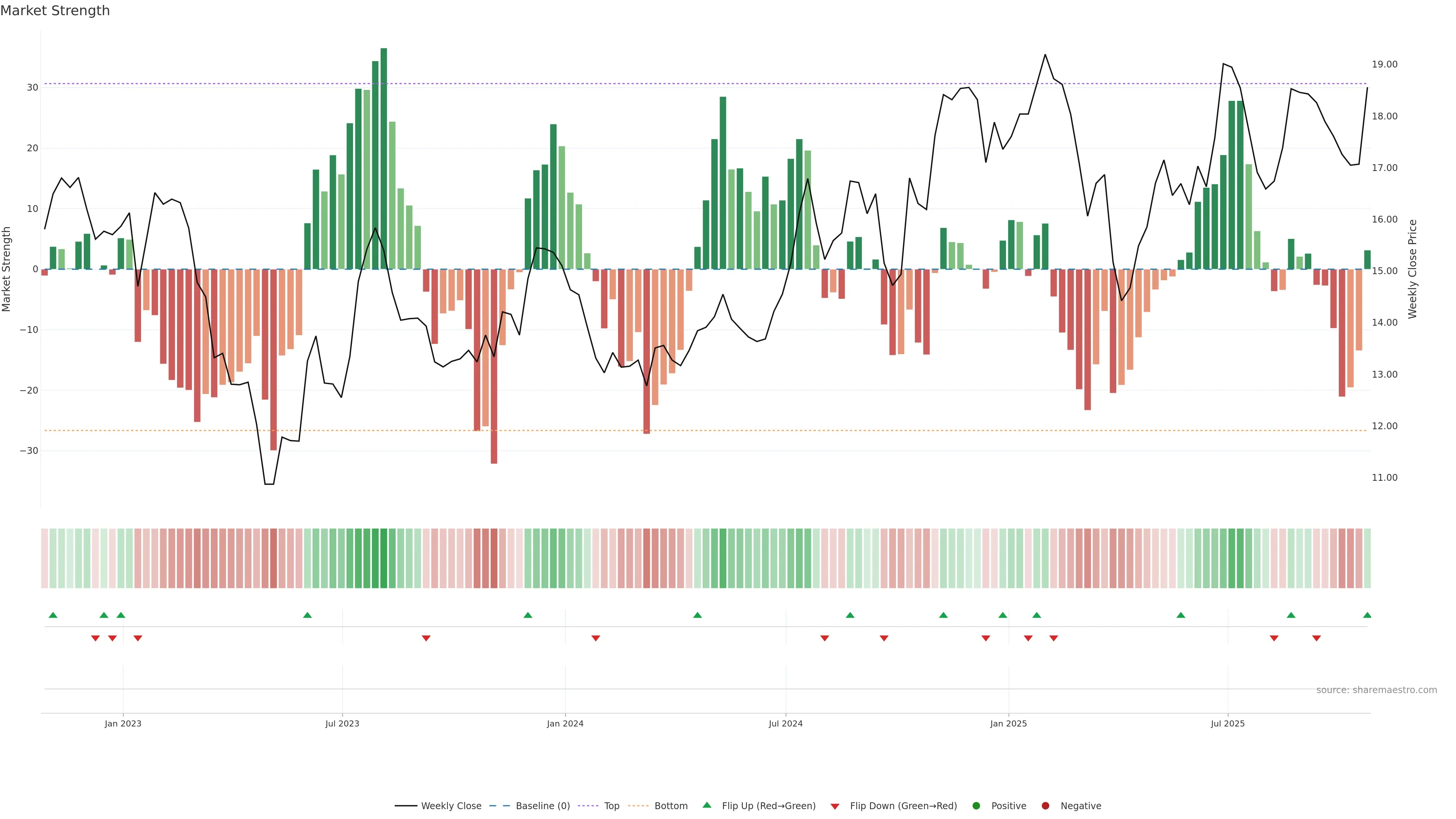Click the darkest green heatmap cell in mid 2023

coord(384,558)
